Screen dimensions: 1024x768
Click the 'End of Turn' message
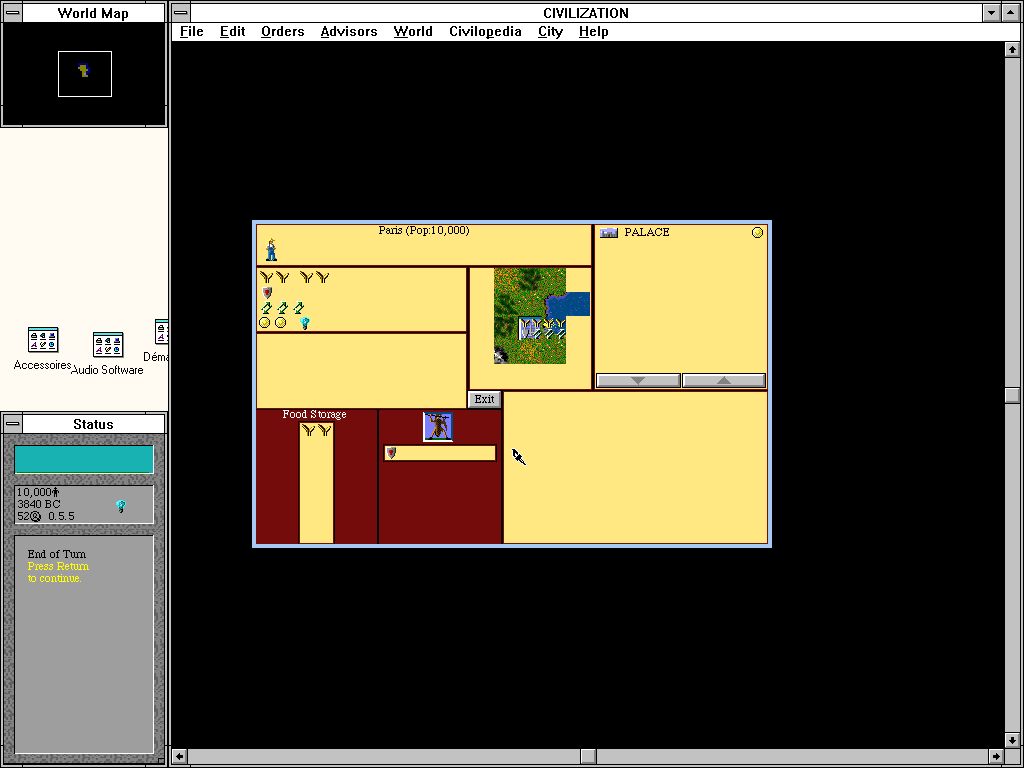pyautogui.click(x=57, y=554)
